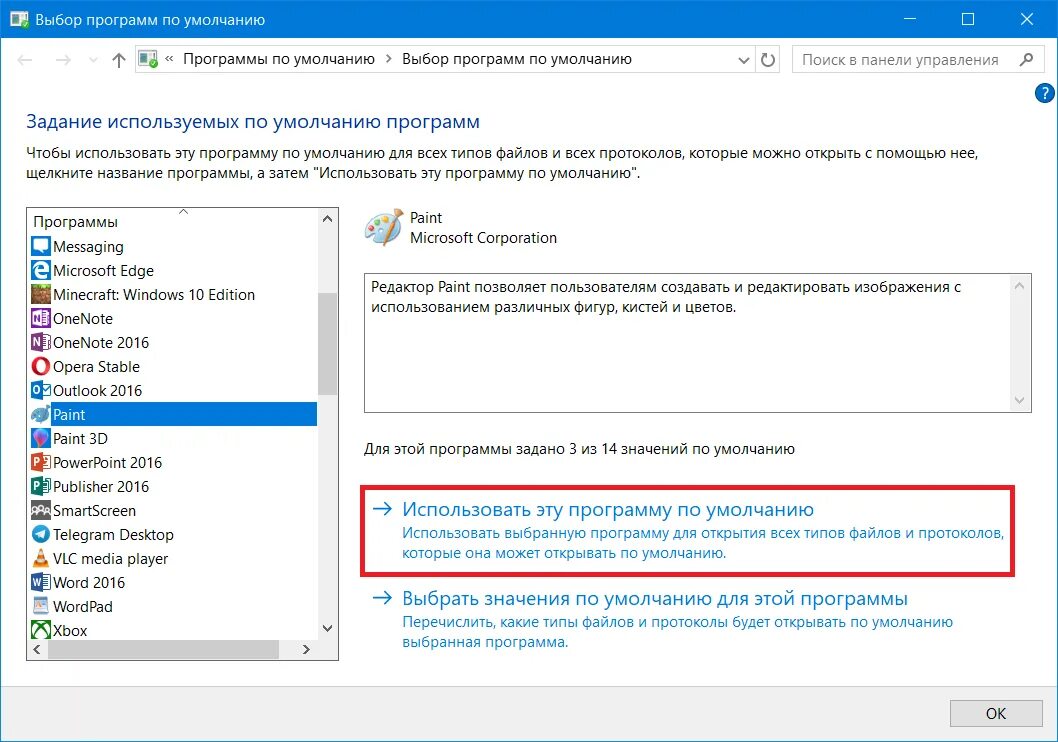
Task: Click the Программы column header sort chevron
Action: pyautogui.click(x=183, y=212)
